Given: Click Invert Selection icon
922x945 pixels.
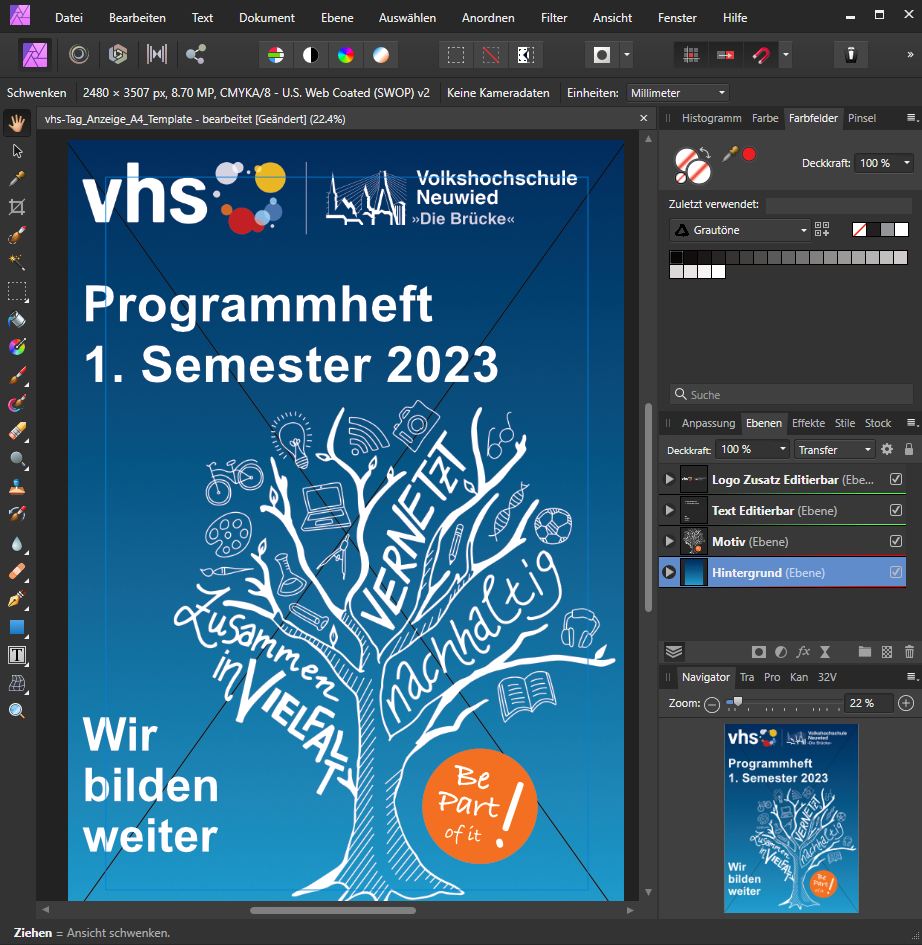Looking at the screenshot, I should tap(525, 55).
